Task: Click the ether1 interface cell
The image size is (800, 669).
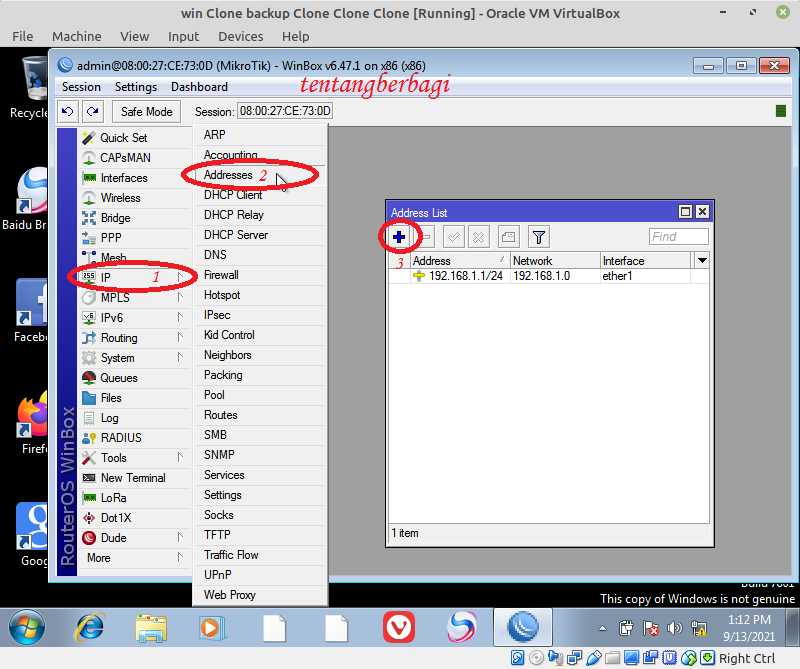Action: coord(645,276)
